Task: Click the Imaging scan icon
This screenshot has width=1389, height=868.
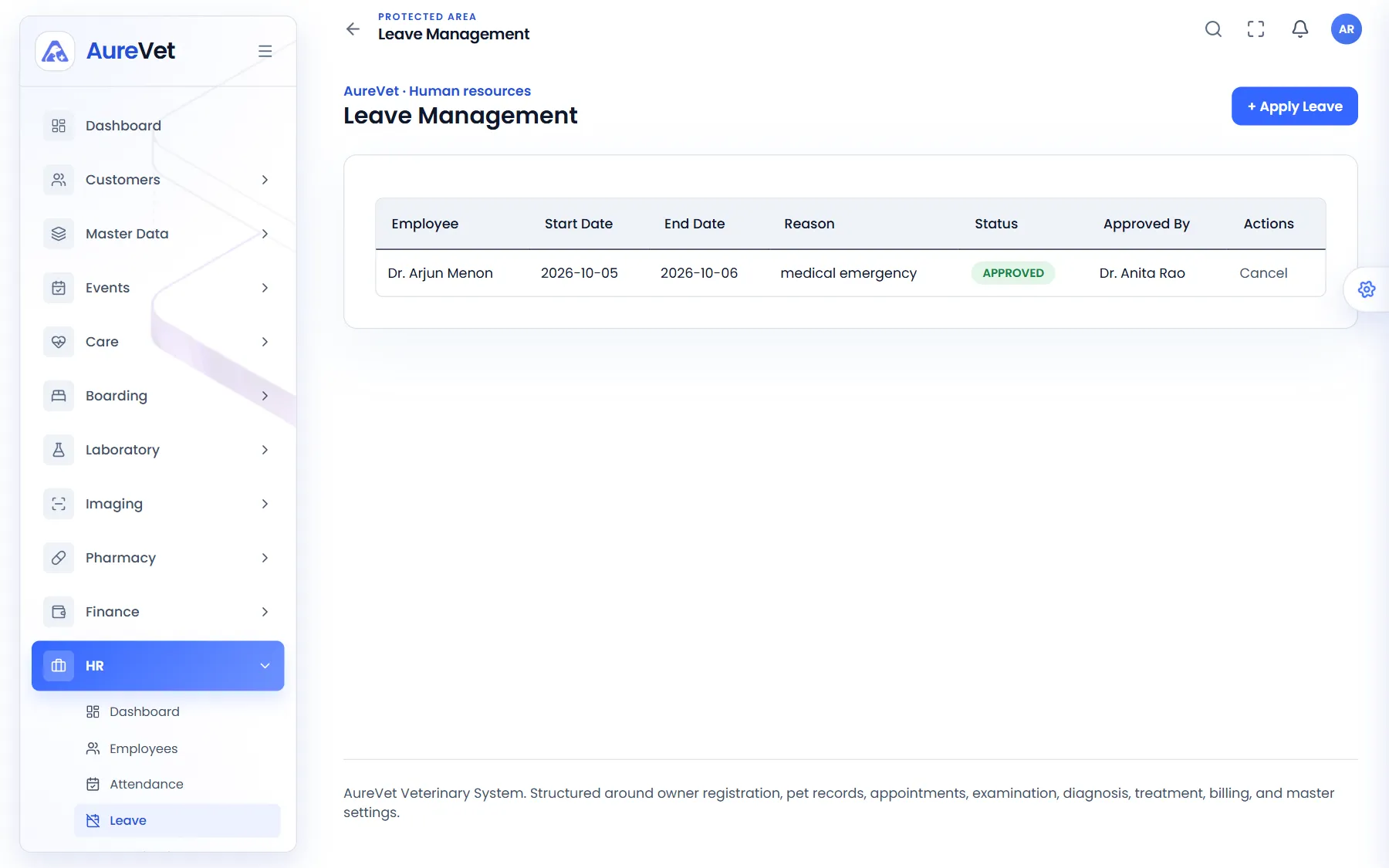Action: 59,504
